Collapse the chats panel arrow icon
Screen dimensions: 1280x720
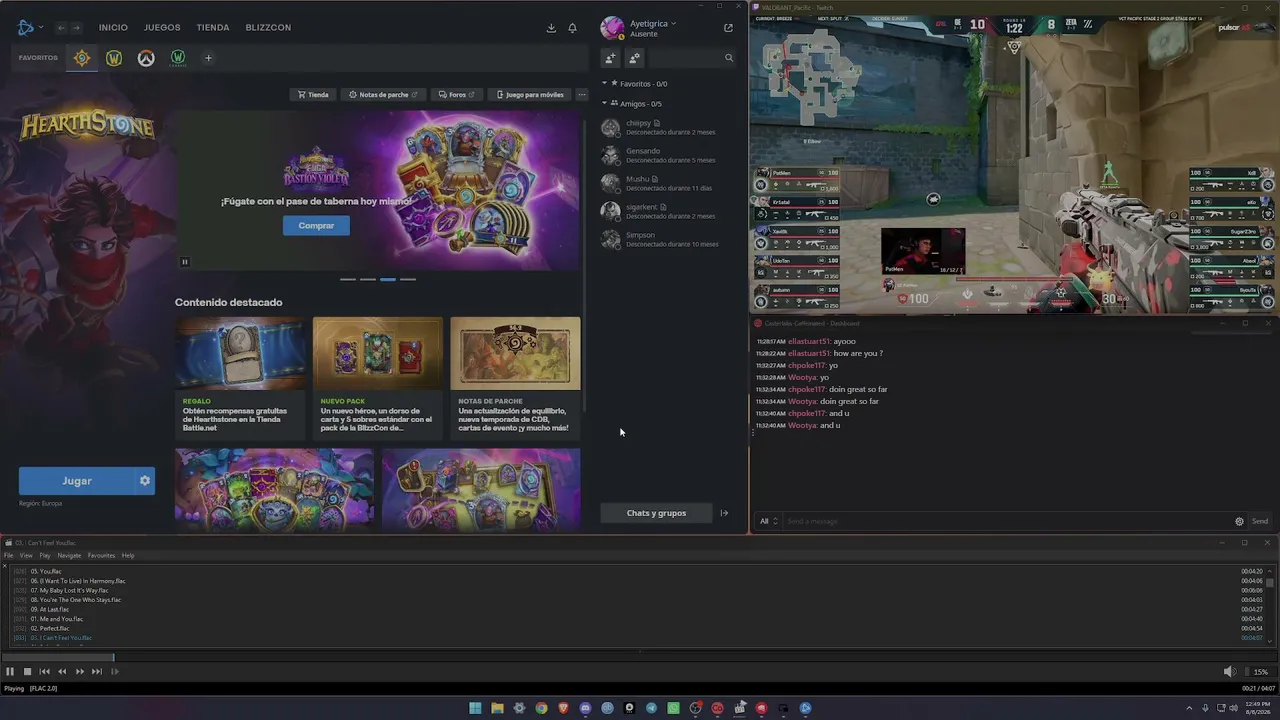[x=724, y=513]
